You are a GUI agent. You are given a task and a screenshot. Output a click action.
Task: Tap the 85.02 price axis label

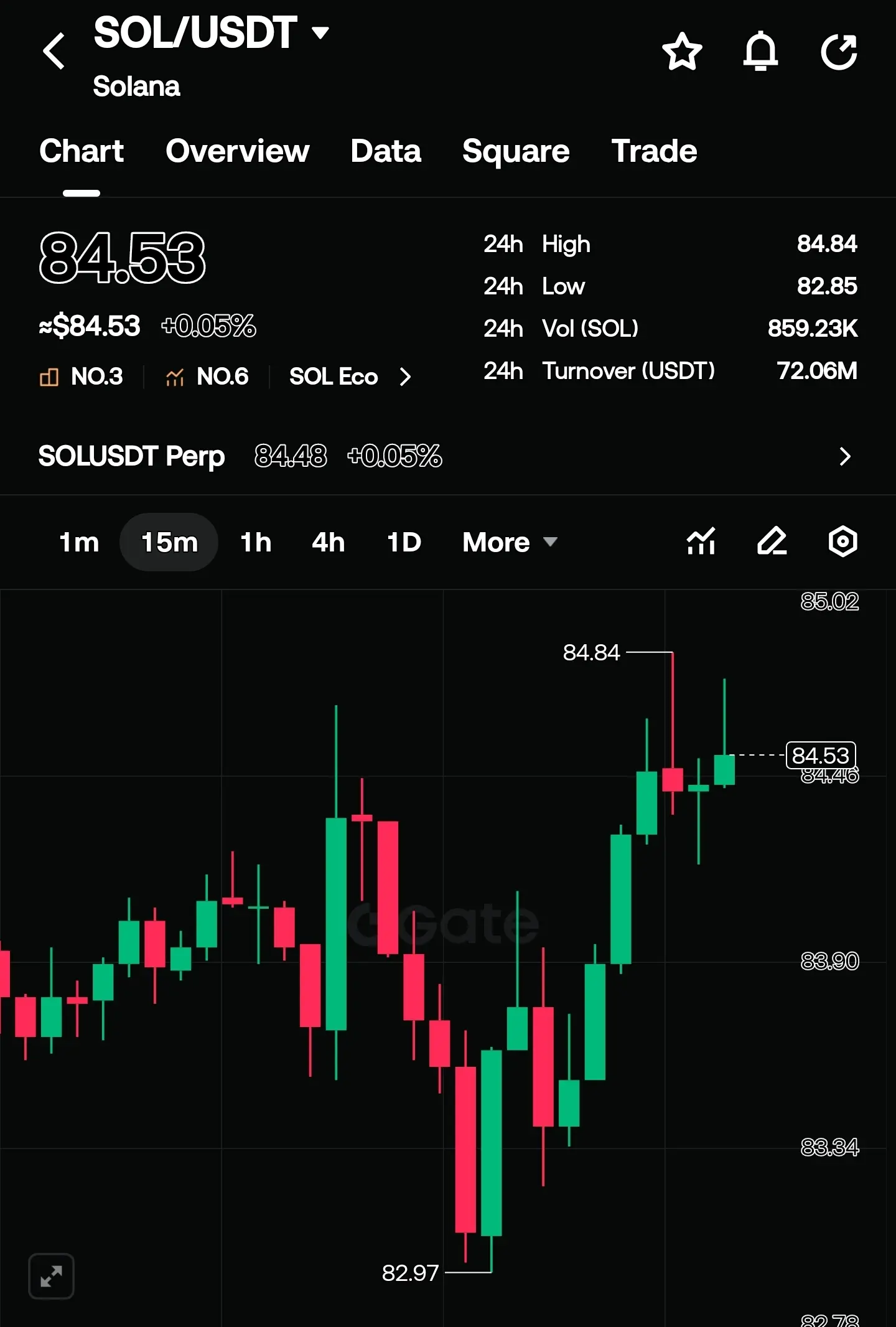pyautogui.click(x=829, y=602)
